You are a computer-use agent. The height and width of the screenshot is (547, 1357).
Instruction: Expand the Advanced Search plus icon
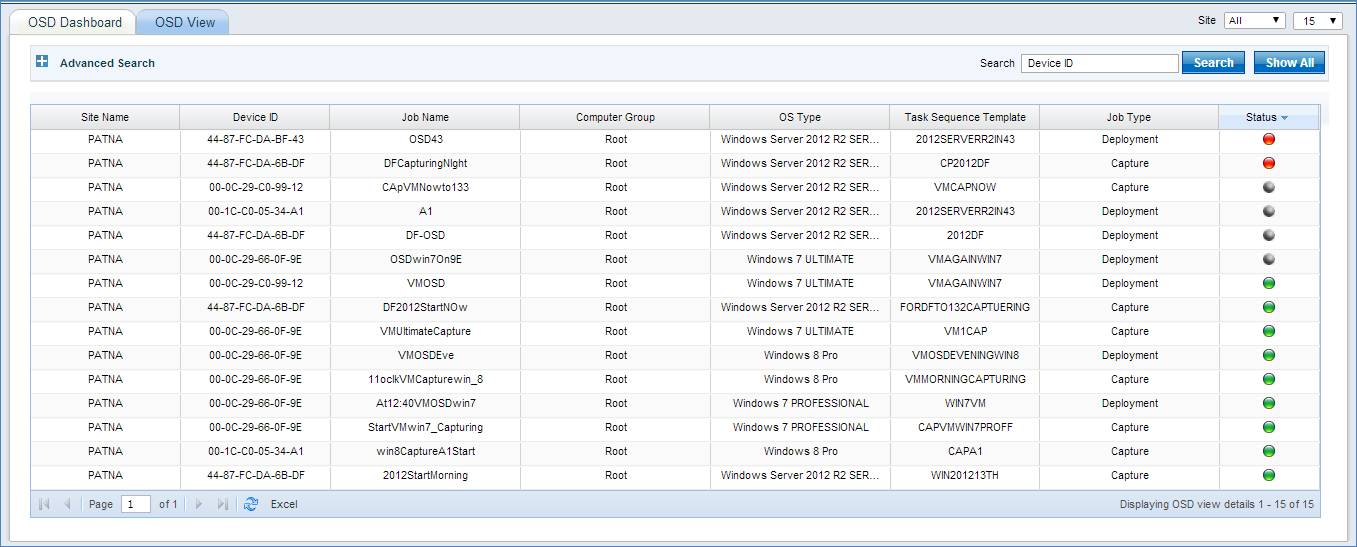coord(42,62)
